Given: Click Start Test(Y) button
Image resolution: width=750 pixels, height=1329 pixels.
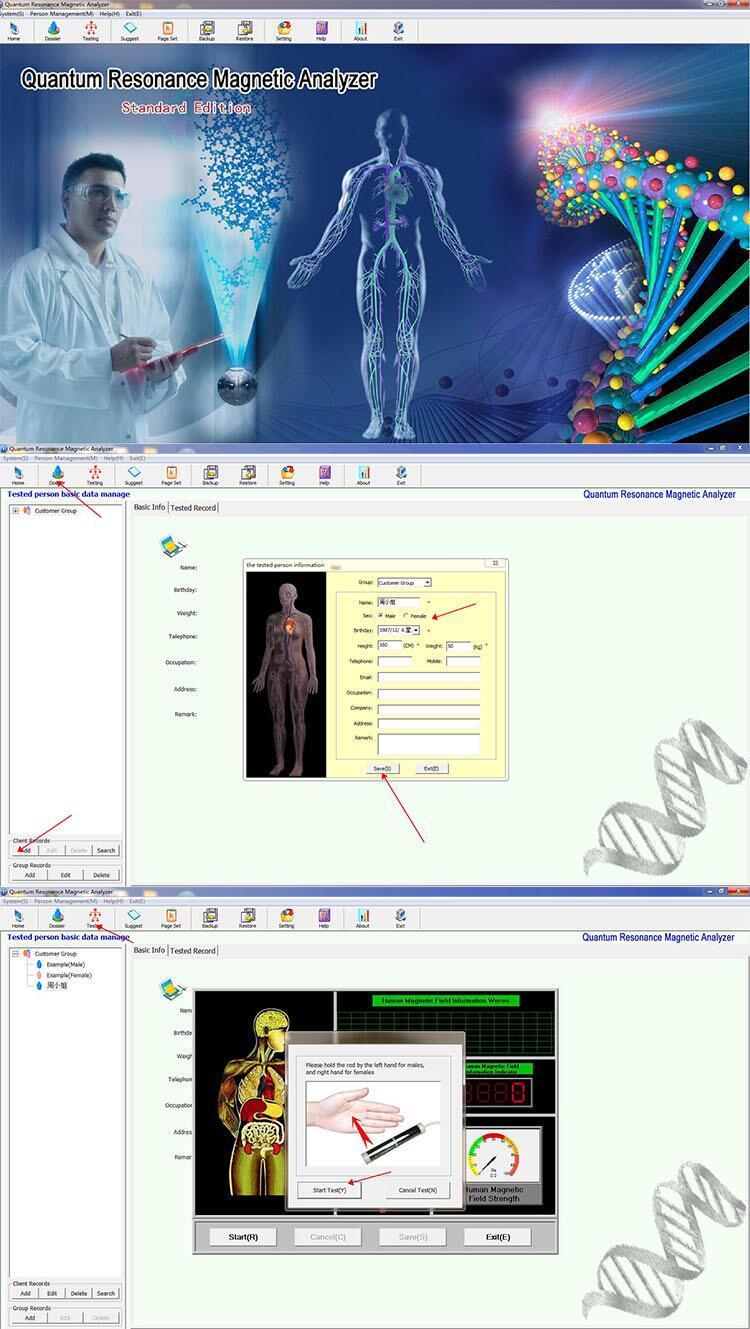Looking at the screenshot, I should pos(330,1190).
